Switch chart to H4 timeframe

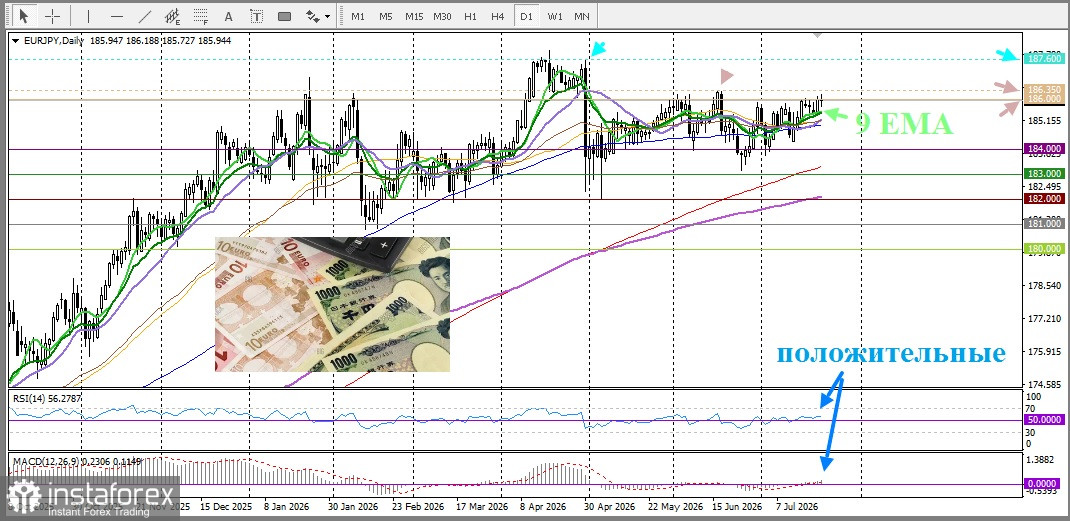[497, 16]
